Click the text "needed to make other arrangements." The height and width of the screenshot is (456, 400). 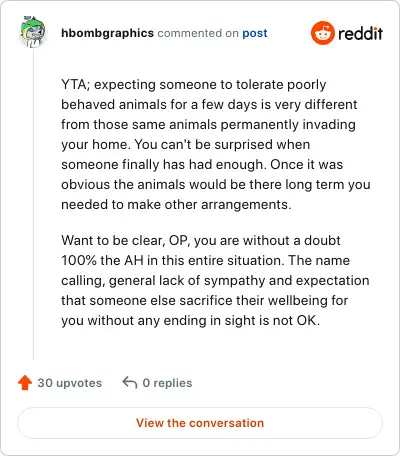176,204
